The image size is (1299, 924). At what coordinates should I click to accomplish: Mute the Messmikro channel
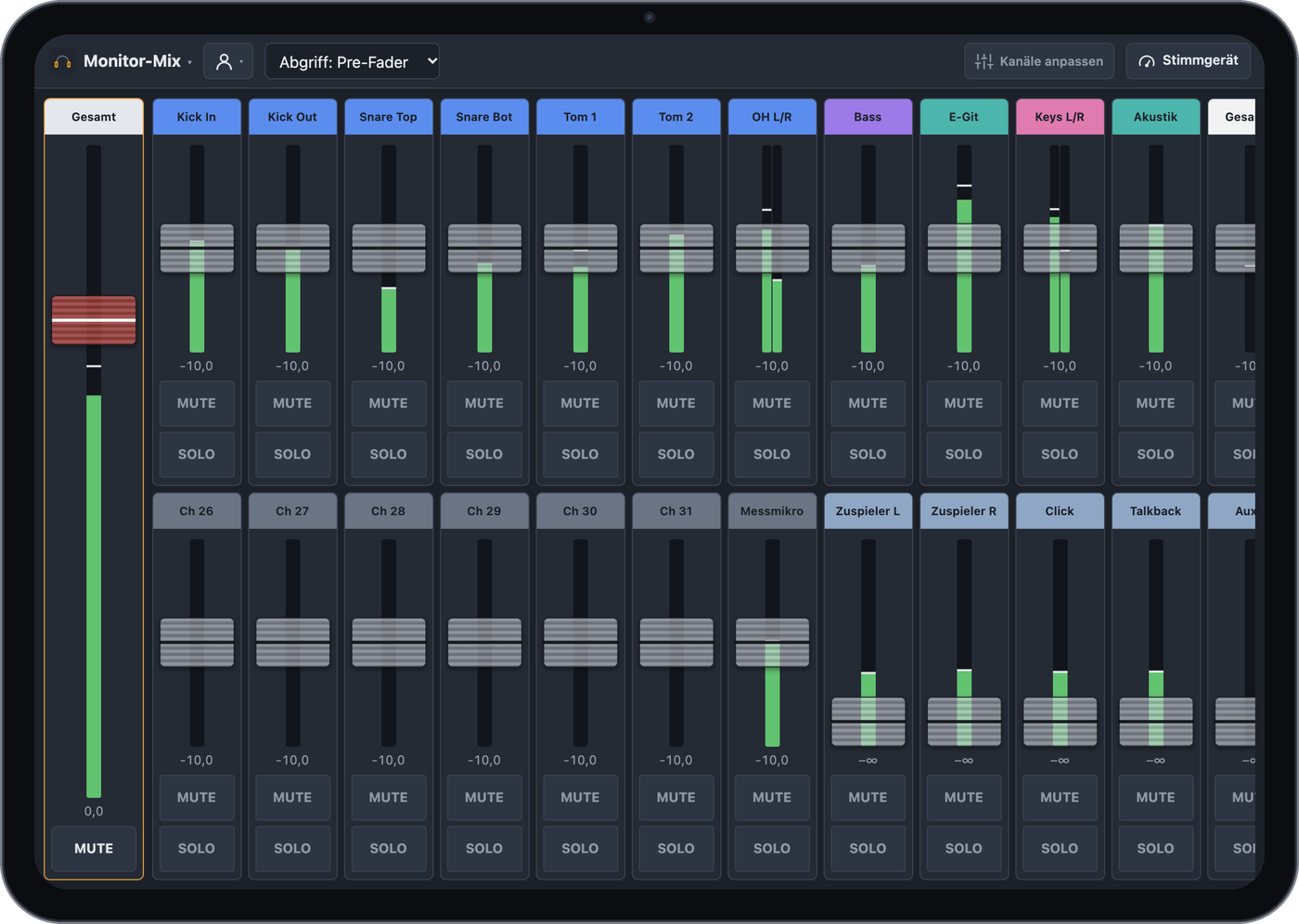point(772,798)
